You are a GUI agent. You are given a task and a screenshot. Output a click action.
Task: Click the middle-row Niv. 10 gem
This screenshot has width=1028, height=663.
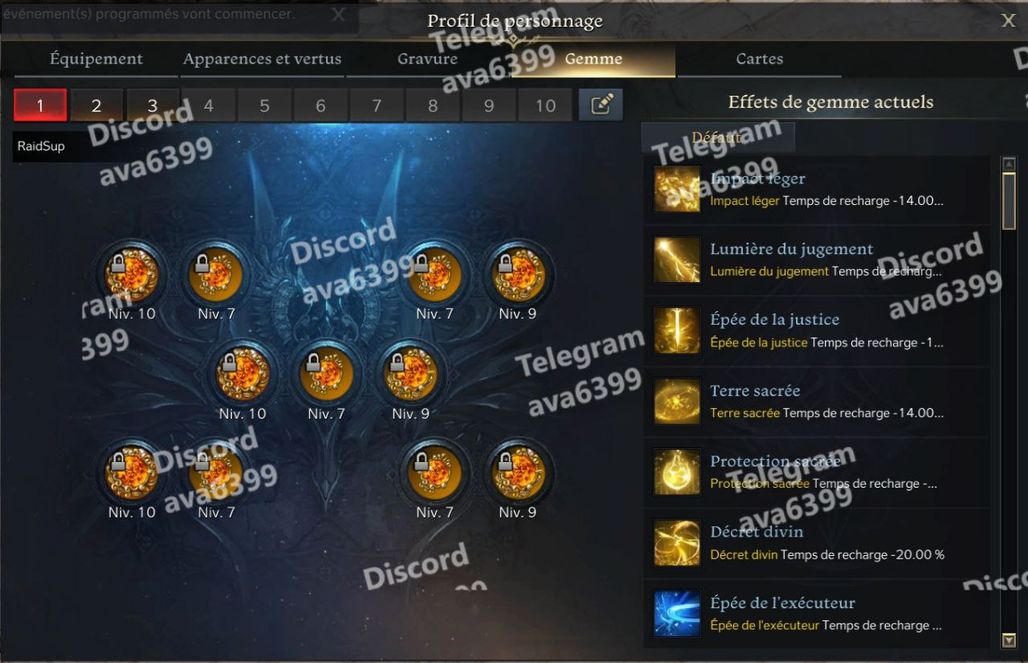coord(243,374)
